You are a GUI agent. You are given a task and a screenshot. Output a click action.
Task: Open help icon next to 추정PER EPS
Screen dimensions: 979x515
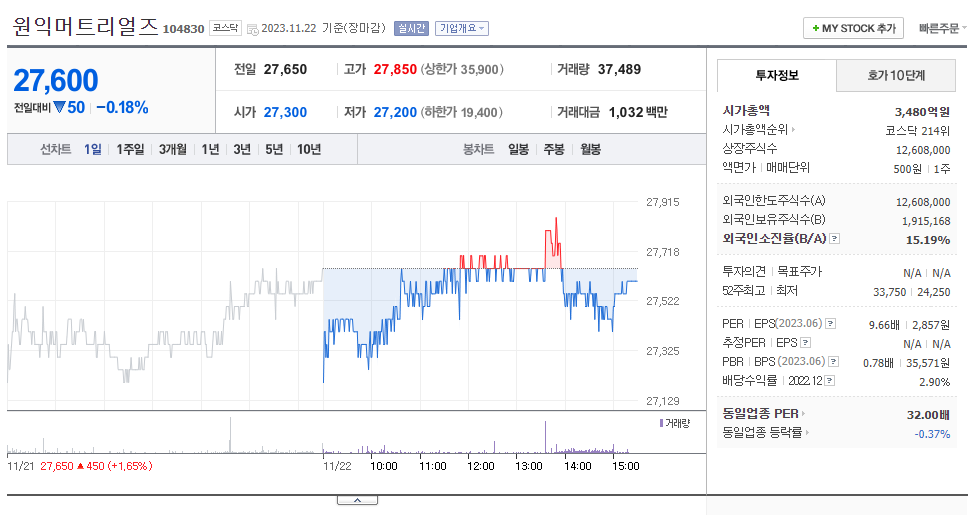[x=805, y=342]
